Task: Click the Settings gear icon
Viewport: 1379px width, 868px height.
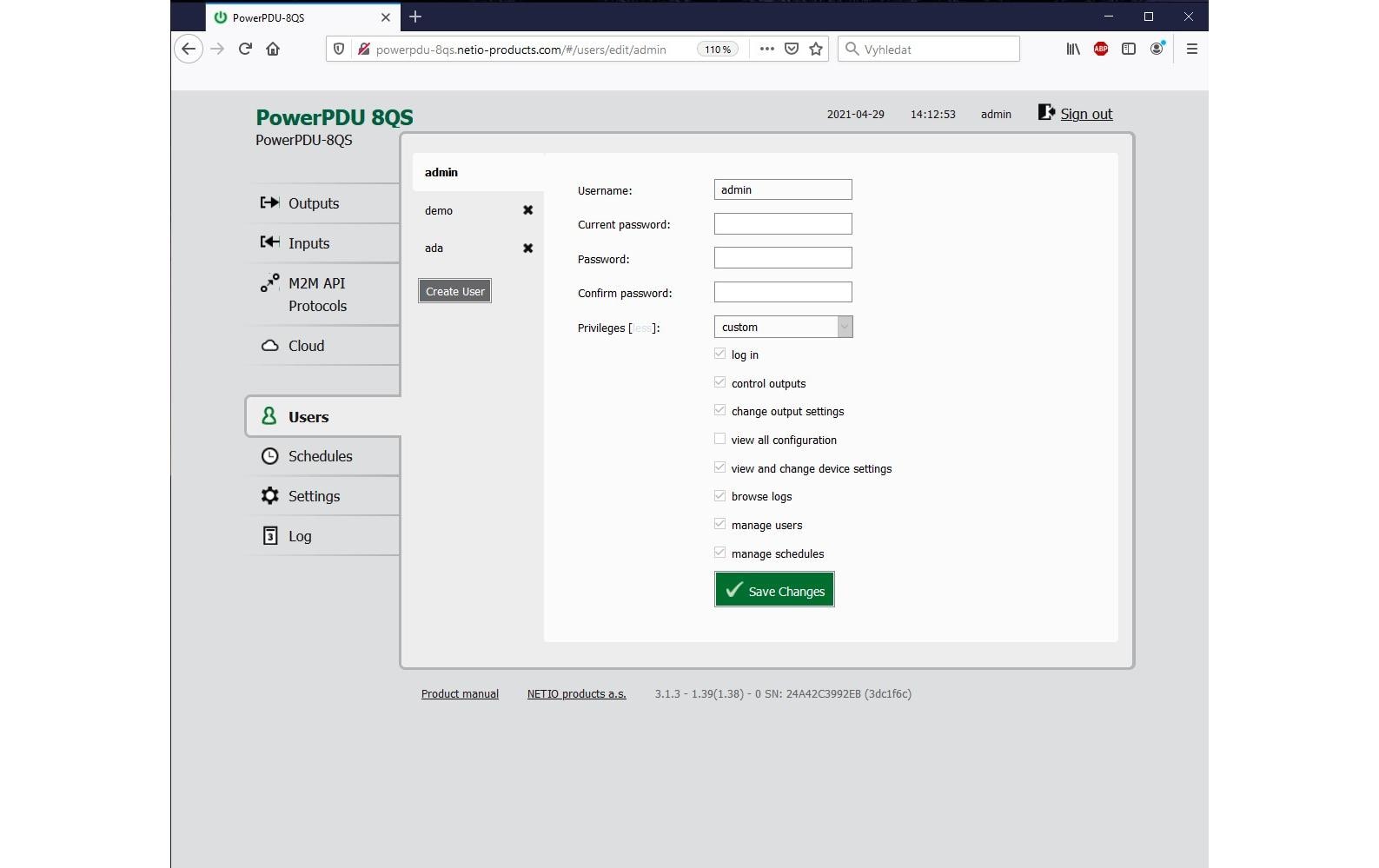Action: point(270,495)
